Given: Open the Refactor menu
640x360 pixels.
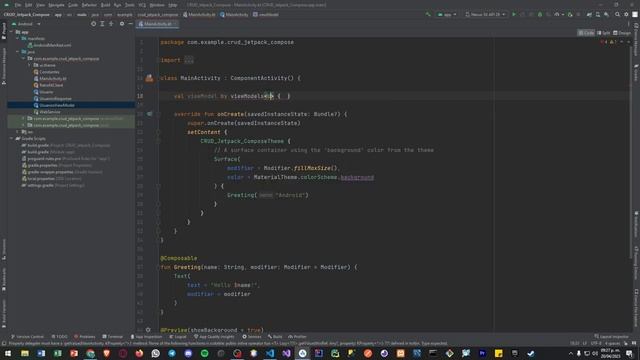Looking at the screenshot, I should click(89, 5).
